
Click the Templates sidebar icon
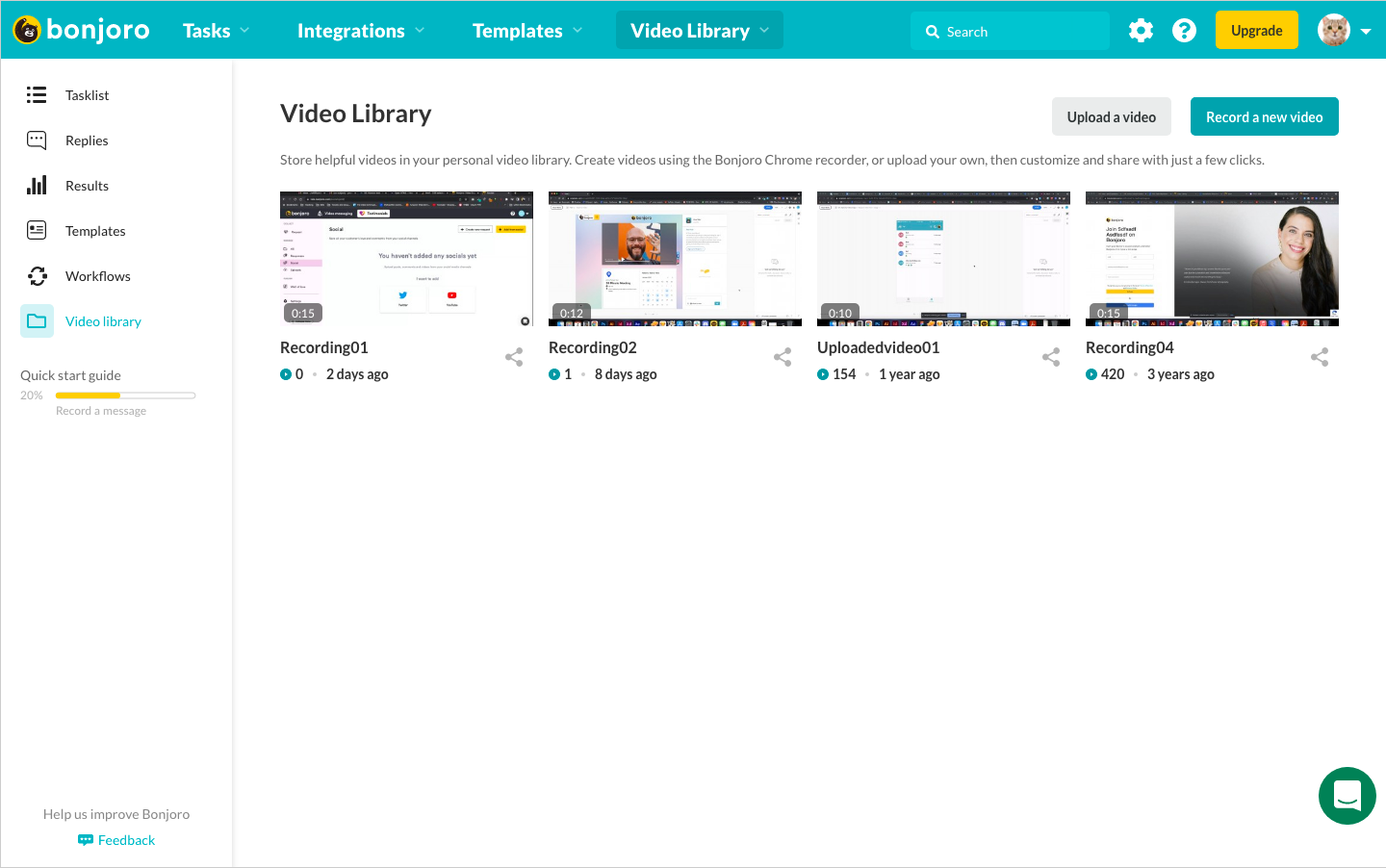pos(37,230)
